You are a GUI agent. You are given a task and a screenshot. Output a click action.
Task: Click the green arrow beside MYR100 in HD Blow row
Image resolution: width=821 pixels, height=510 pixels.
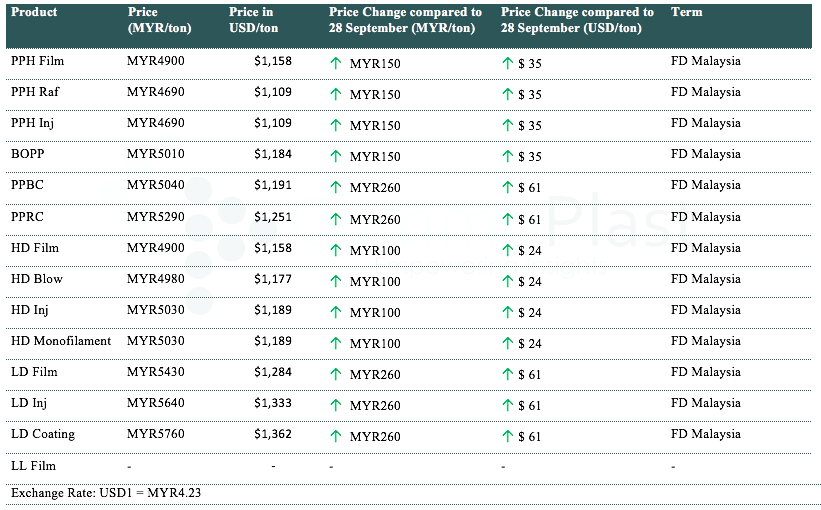pos(336,282)
